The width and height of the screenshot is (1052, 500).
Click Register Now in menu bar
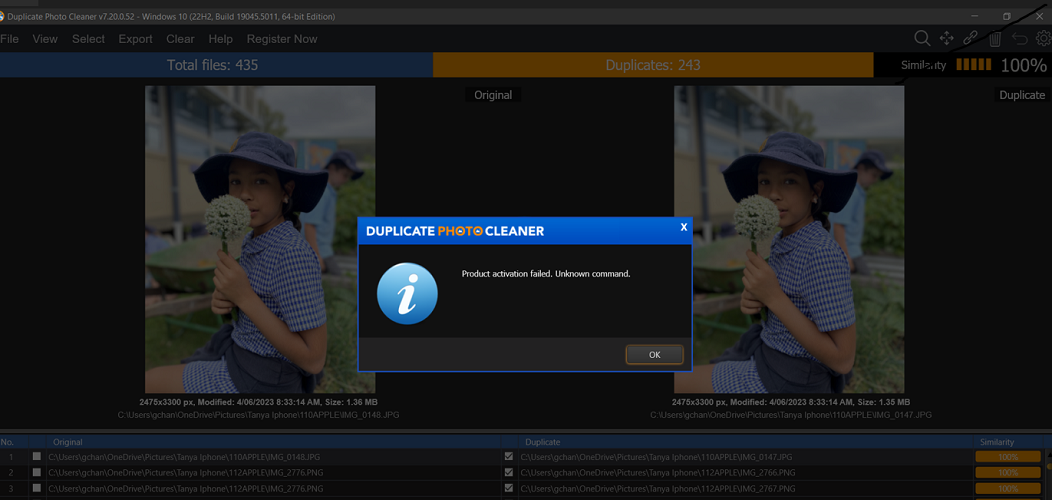pyautogui.click(x=282, y=39)
